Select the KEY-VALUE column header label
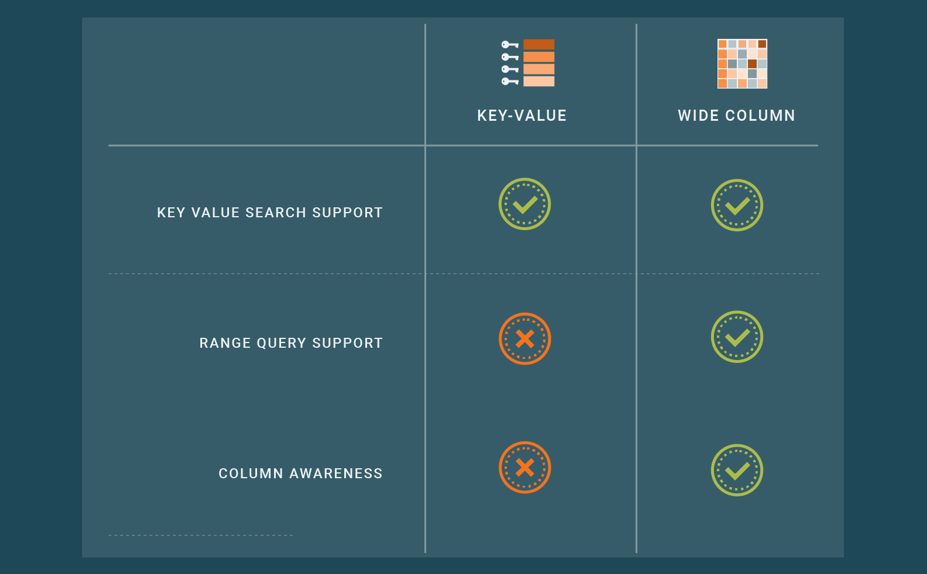Viewport: 927px width, 574px height. tap(522, 116)
